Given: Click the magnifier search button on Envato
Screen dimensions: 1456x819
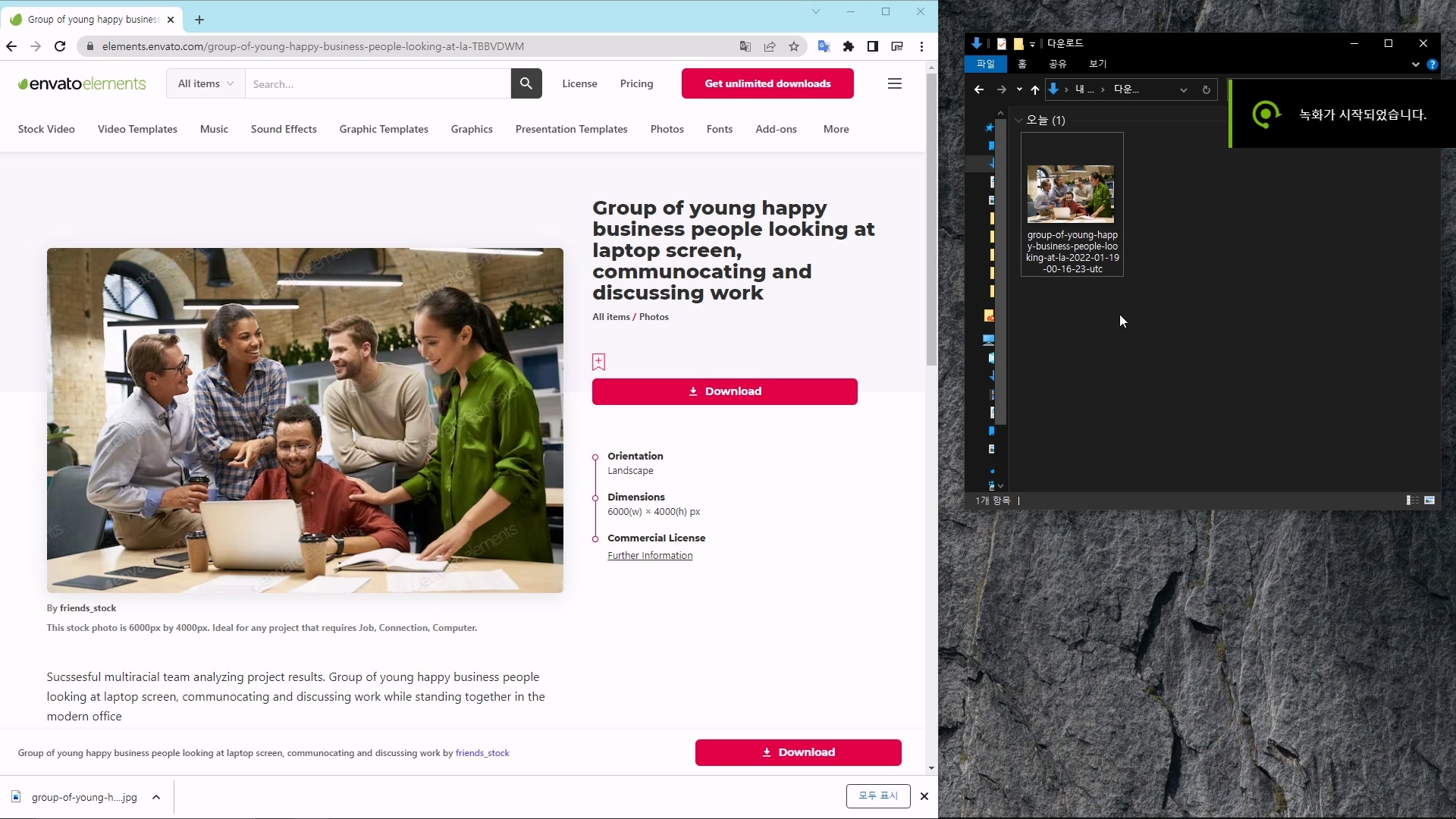Looking at the screenshot, I should 526,83.
